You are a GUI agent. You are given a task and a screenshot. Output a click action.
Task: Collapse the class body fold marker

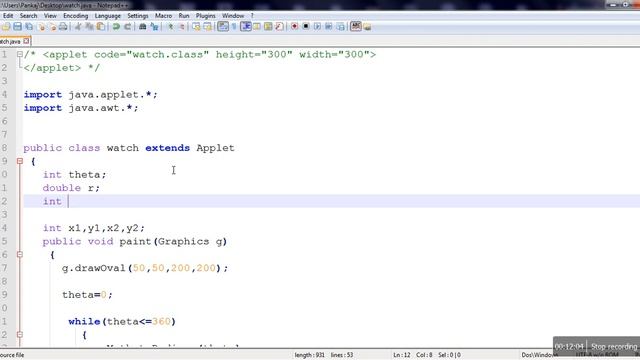[x=20, y=161]
